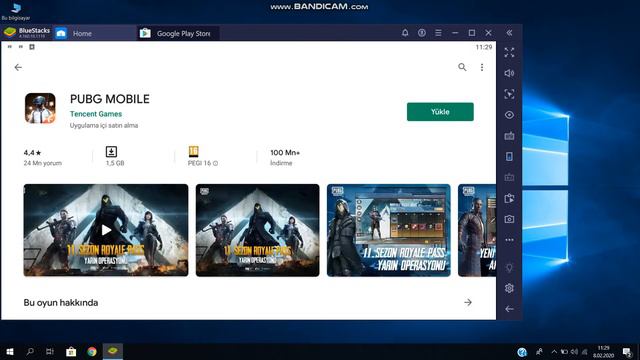Click the Yükle install button
The image size is (640, 360).
[440, 112]
